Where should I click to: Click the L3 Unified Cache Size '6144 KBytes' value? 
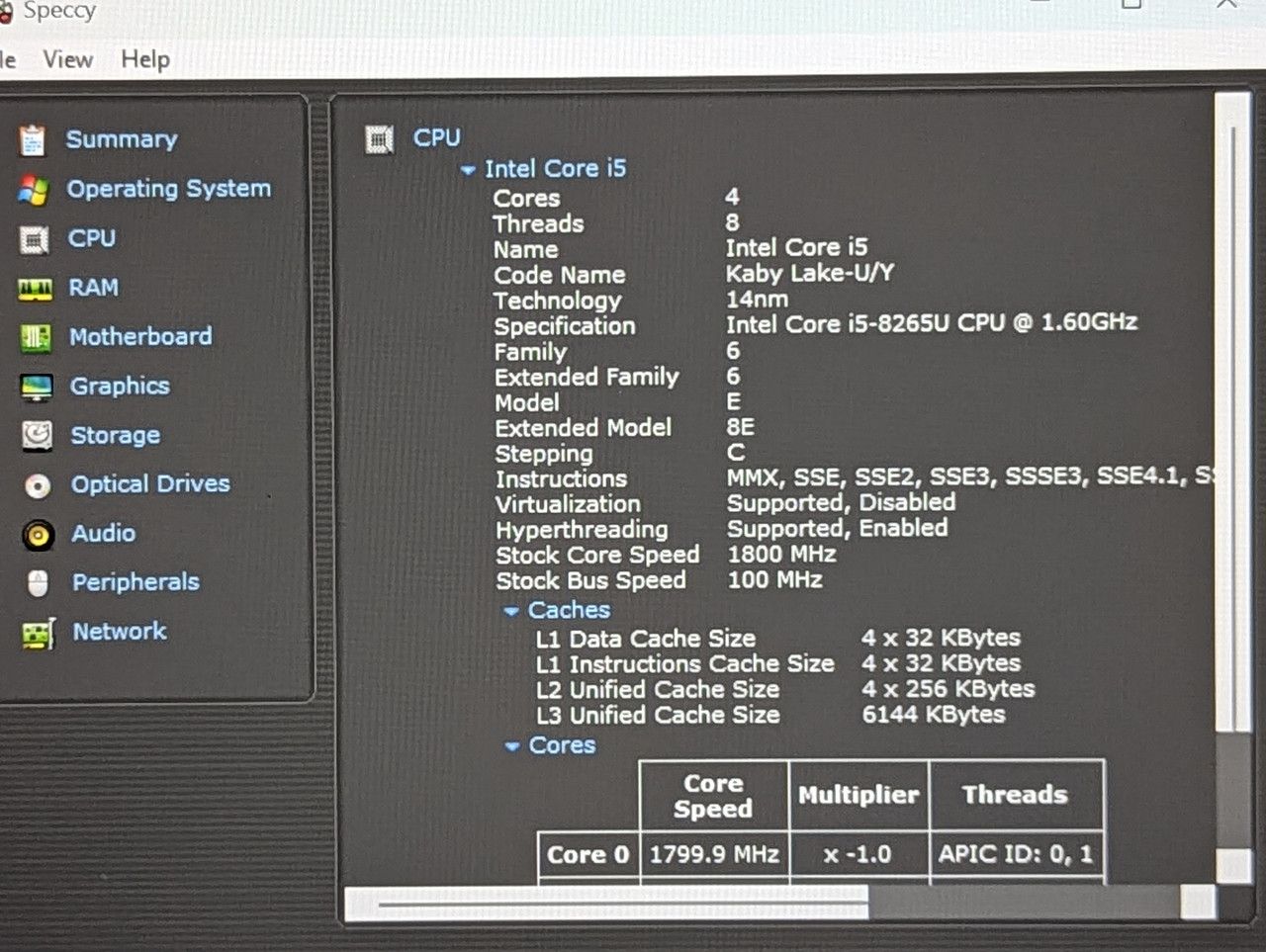(x=934, y=715)
